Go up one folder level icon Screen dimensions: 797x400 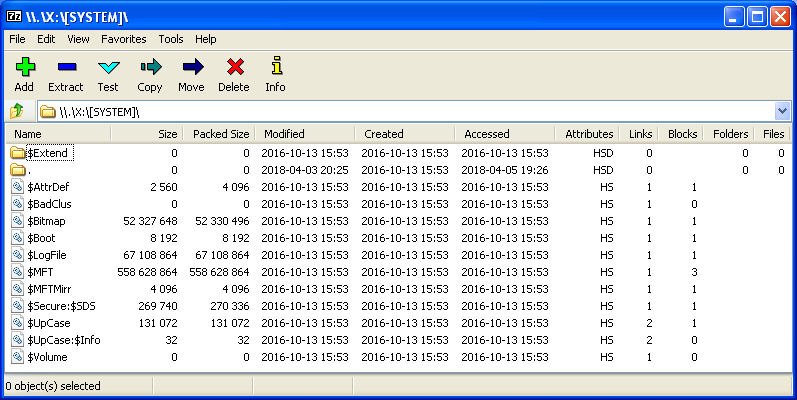[x=16, y=111]
